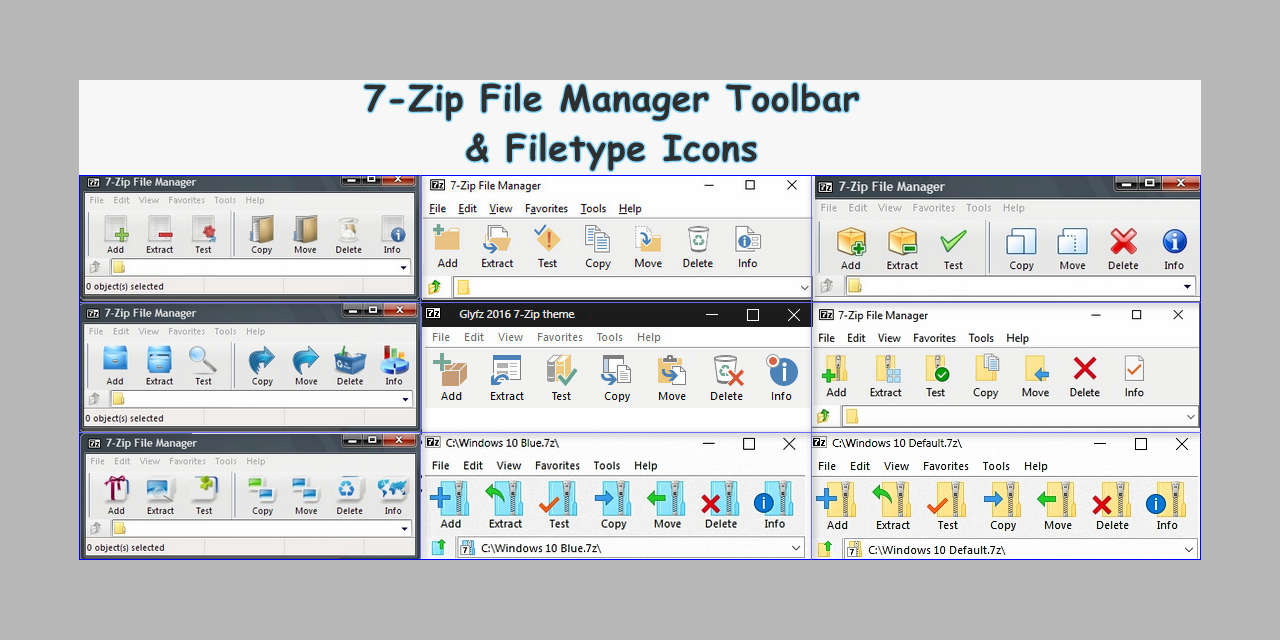Click the zip folder Test icon with green circle check
This screenshot has height=640, width=1280.
tap(936, 369)
